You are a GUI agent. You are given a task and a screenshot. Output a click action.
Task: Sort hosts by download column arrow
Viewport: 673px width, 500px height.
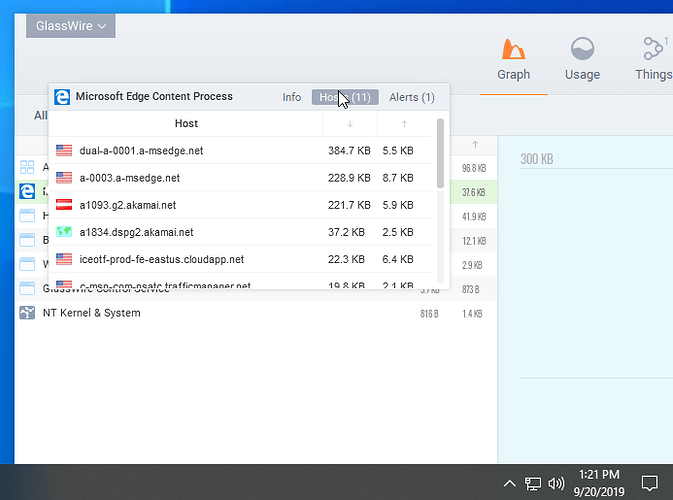click(x=349, y=124)
